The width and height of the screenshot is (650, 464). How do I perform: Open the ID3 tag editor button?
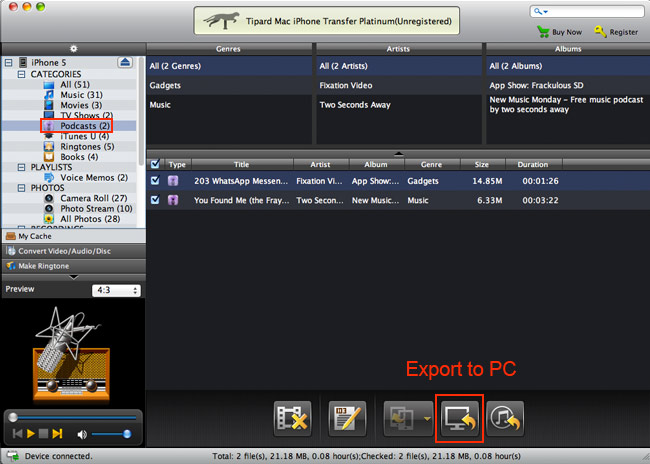point(347,418)
